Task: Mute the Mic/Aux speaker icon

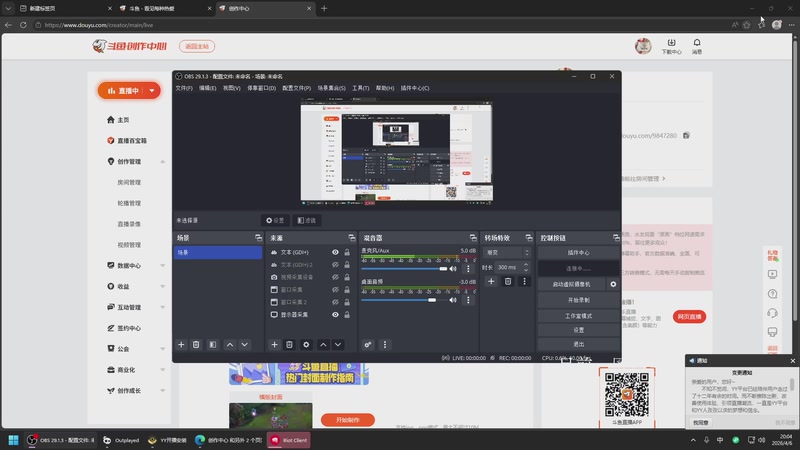Action: point(453,268)
